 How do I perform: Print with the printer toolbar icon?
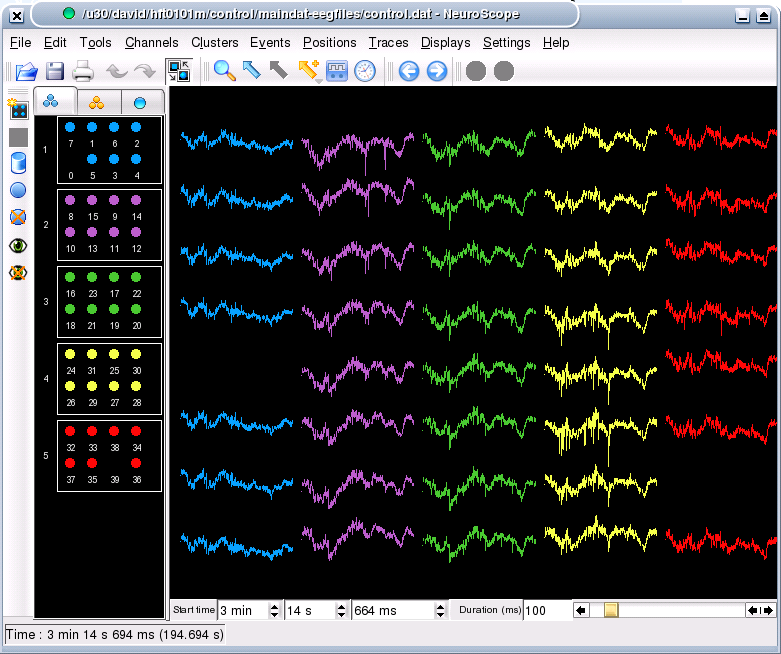coord(83,71)
